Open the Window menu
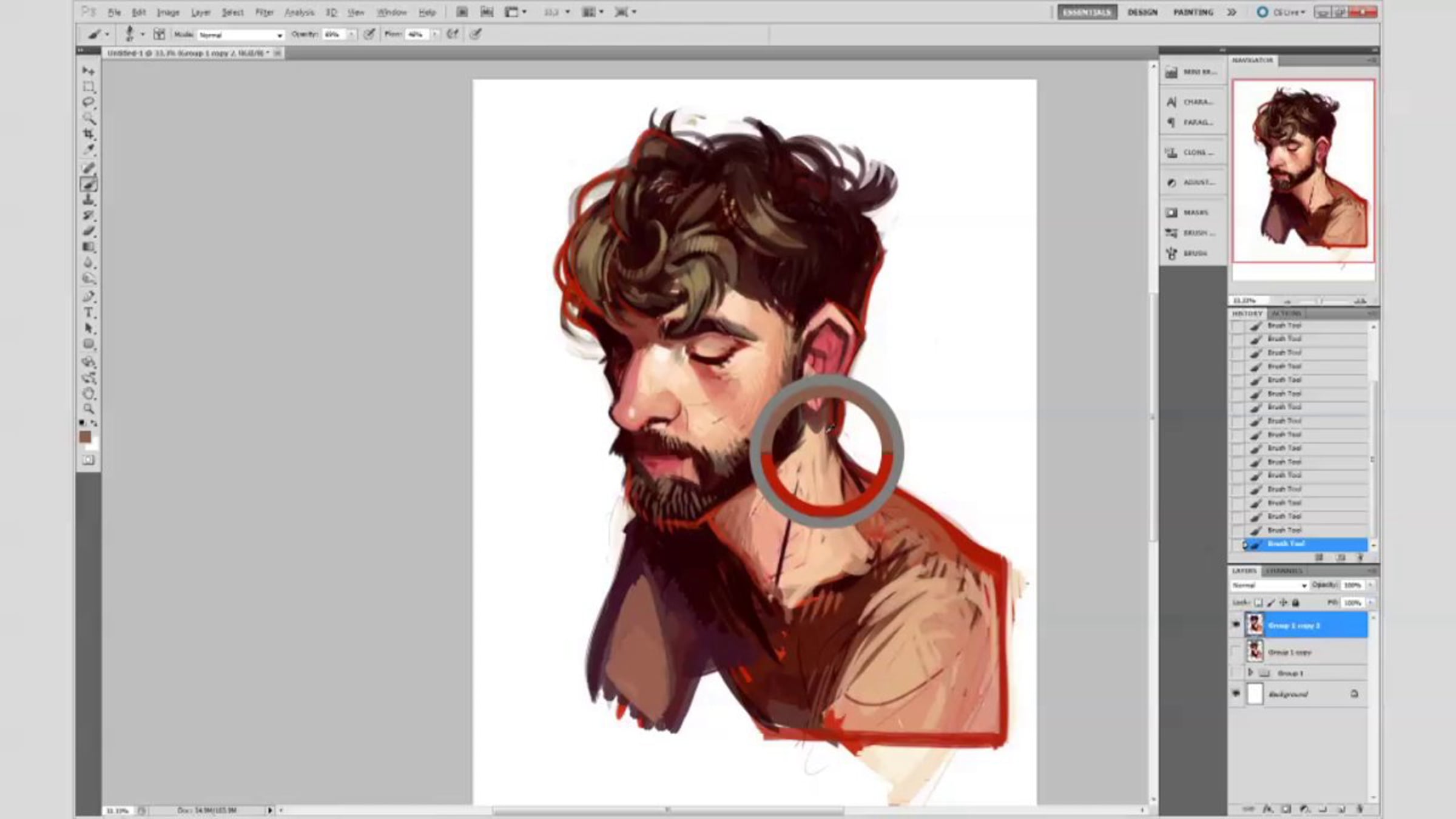1456x819 pixels. tap(391, 12)
